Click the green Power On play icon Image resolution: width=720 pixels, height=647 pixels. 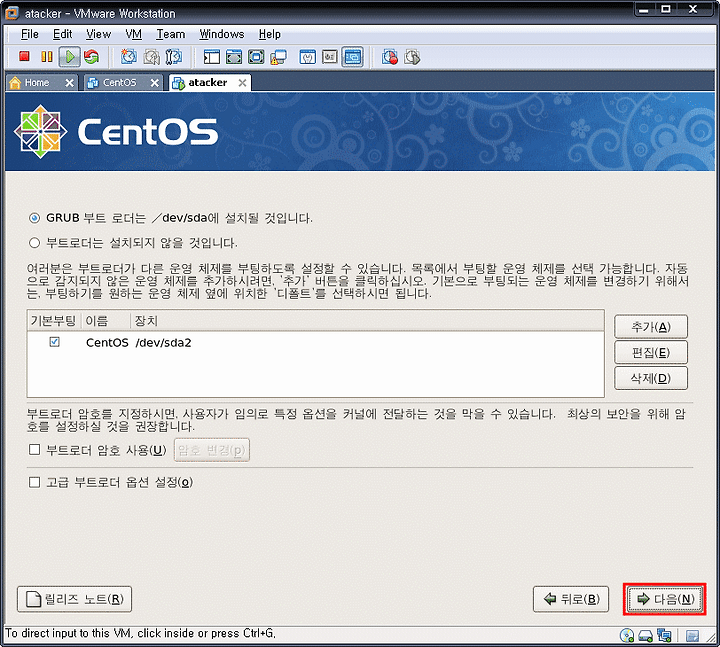coord(70,56)
